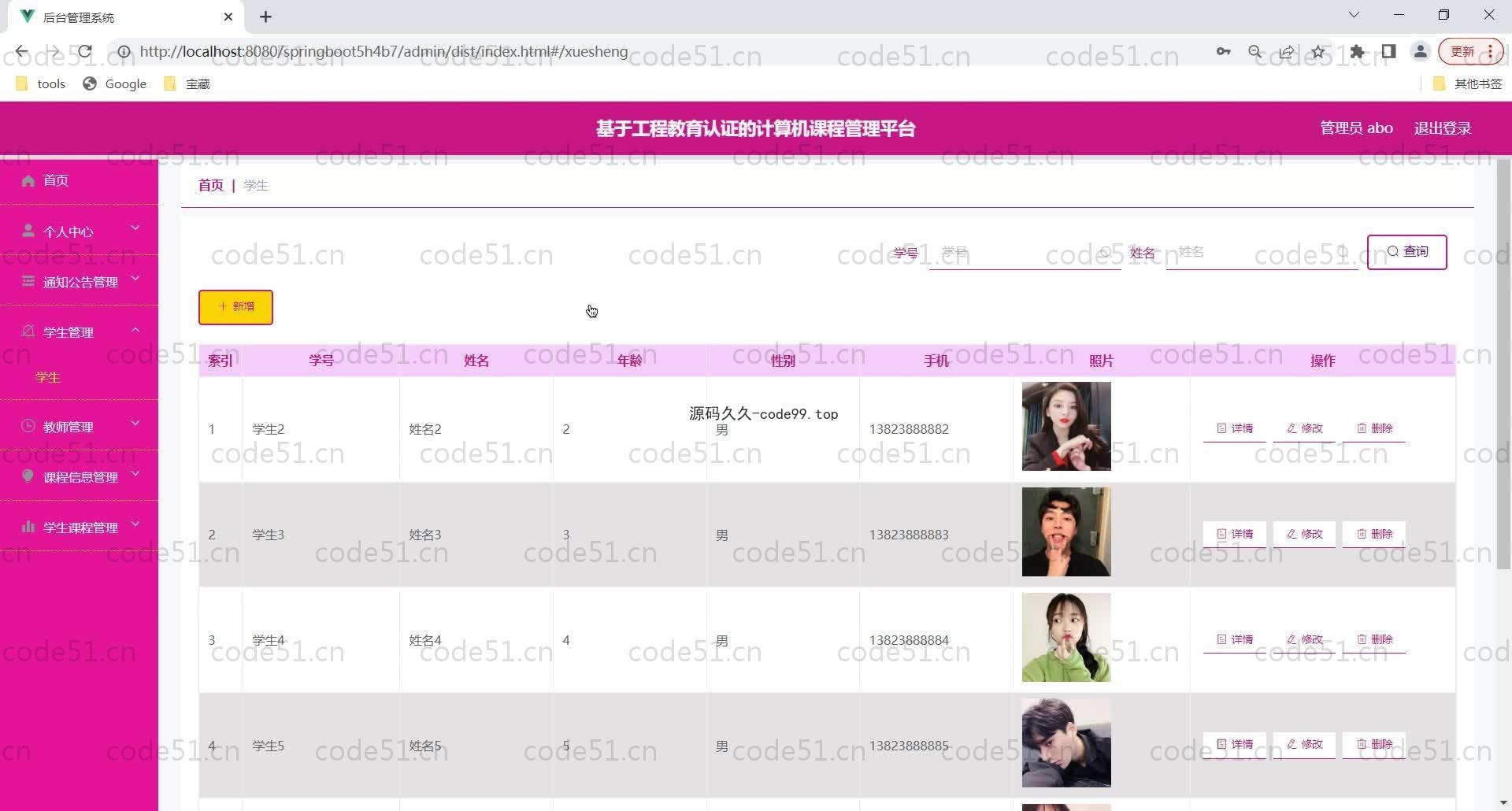Viewport: 1512px width, 811px height.
Task: Expand the 学生课程管理 sidebar menu
Action: coord(79,527)
